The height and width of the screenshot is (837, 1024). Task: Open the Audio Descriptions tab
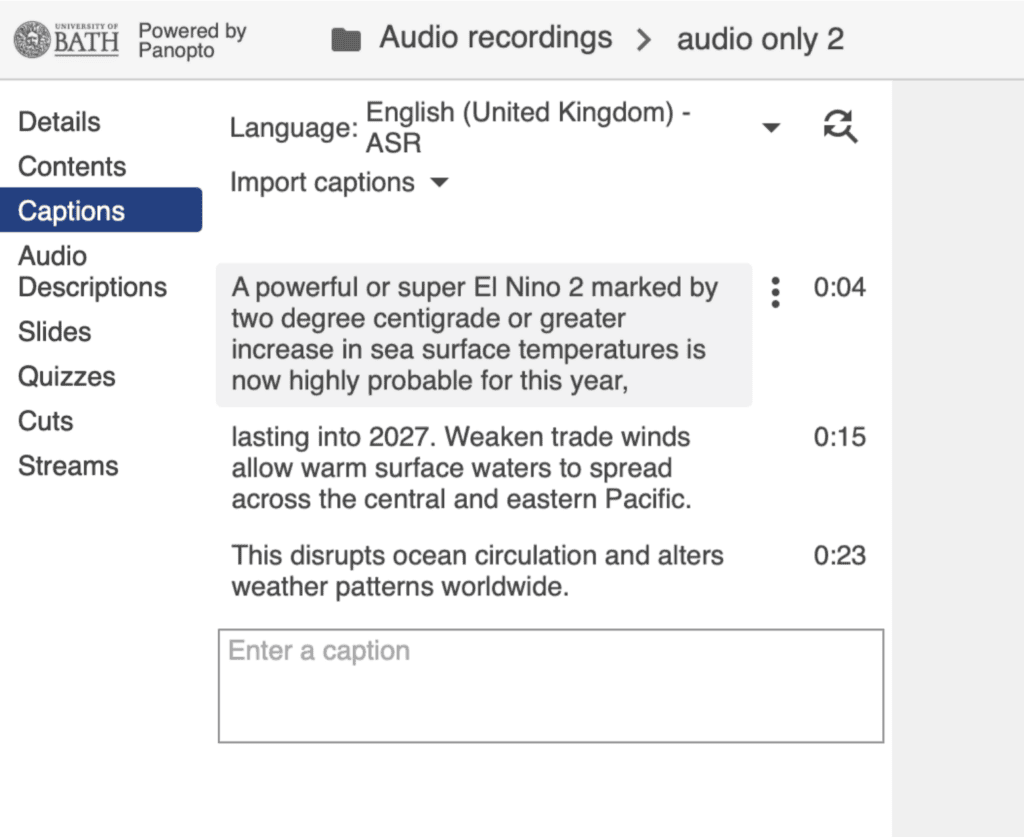92,272
